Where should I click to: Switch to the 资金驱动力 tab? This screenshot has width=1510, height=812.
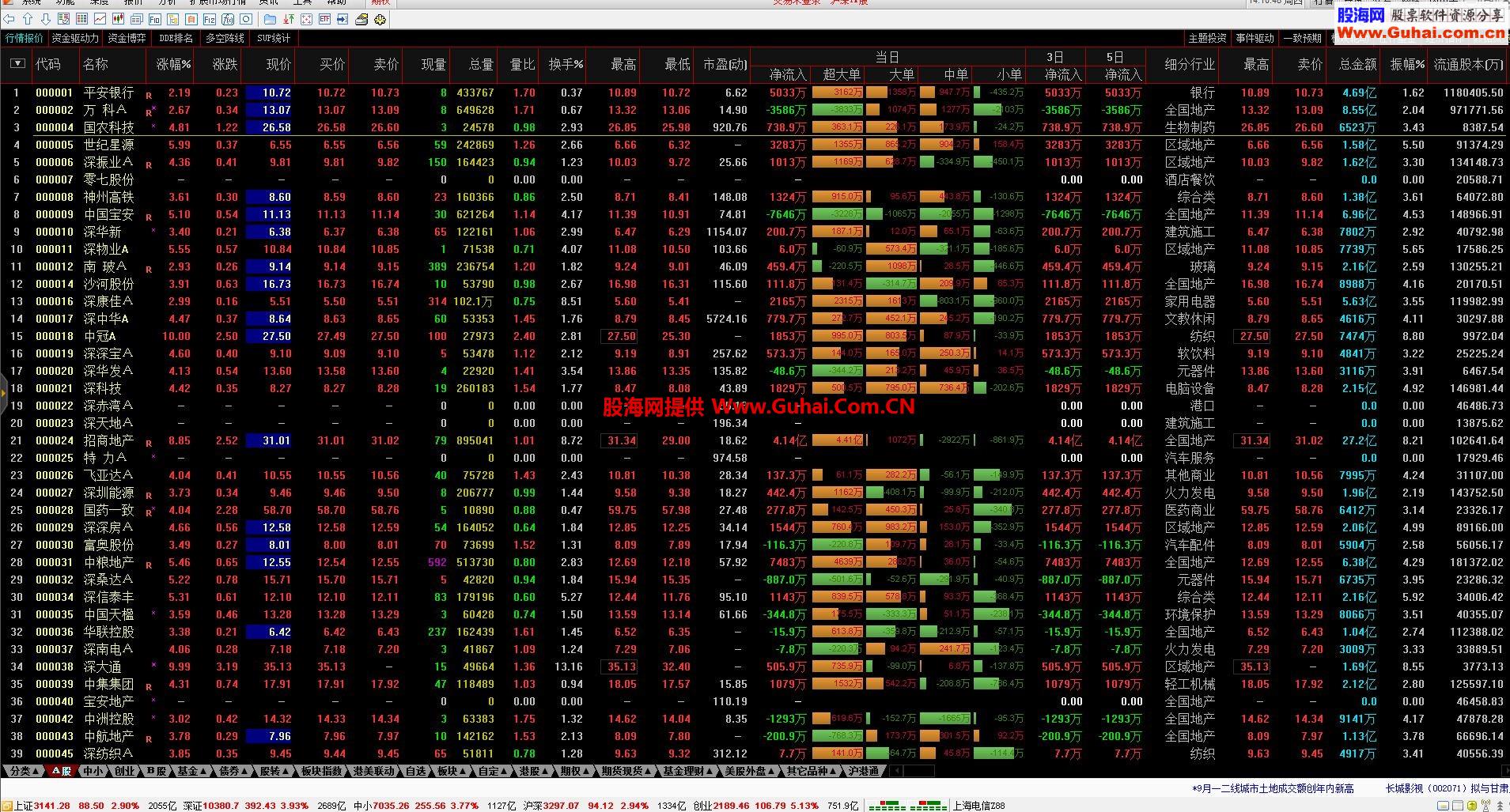pos(75,38)
